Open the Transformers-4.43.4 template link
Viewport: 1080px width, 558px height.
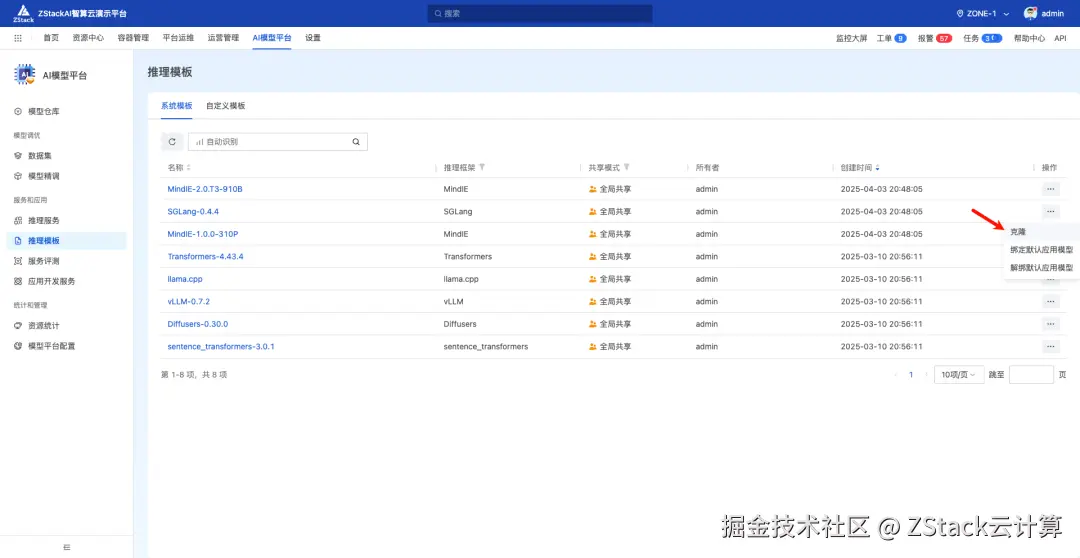click(x=205, y=256)
